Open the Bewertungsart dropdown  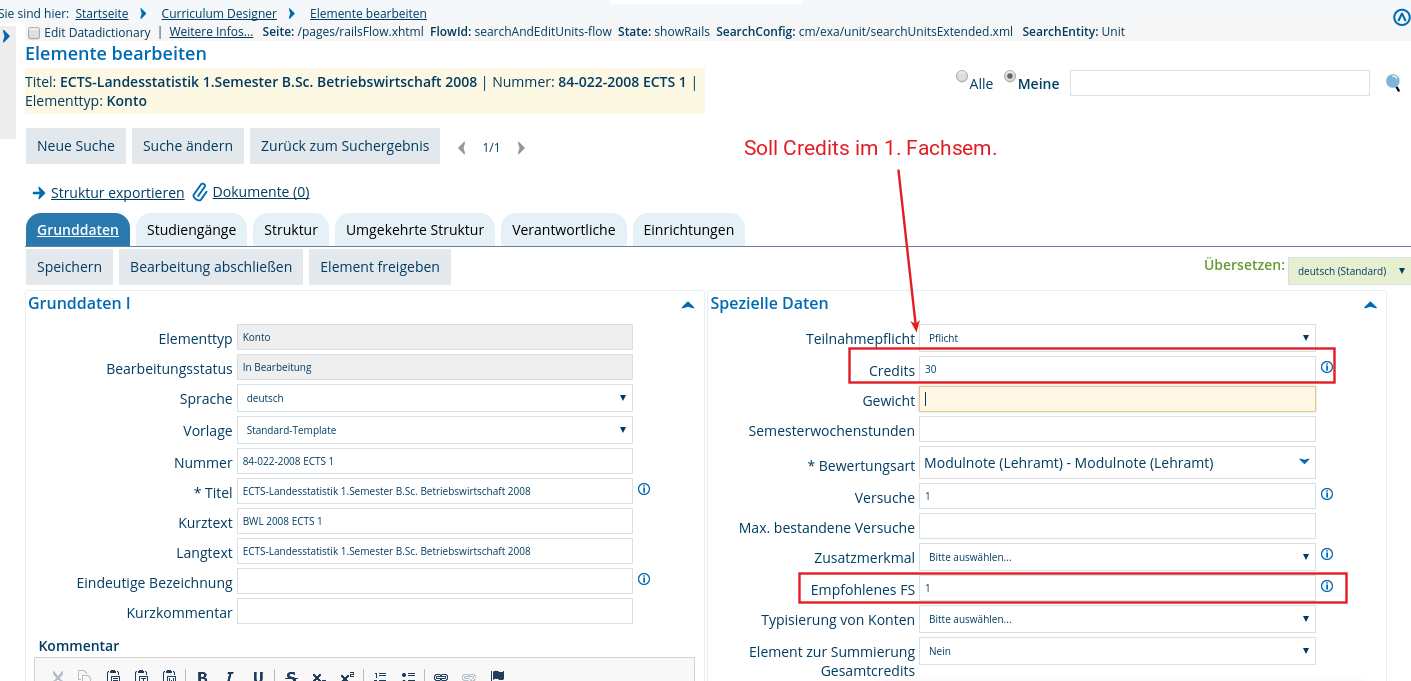coord(1117,462)
